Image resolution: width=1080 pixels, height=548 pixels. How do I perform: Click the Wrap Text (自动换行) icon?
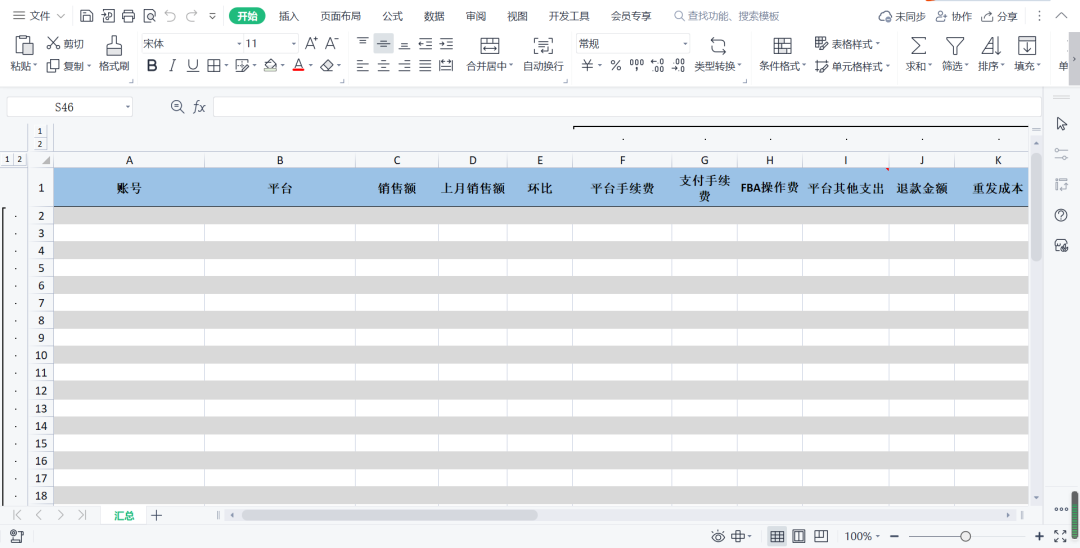point(543,46)
